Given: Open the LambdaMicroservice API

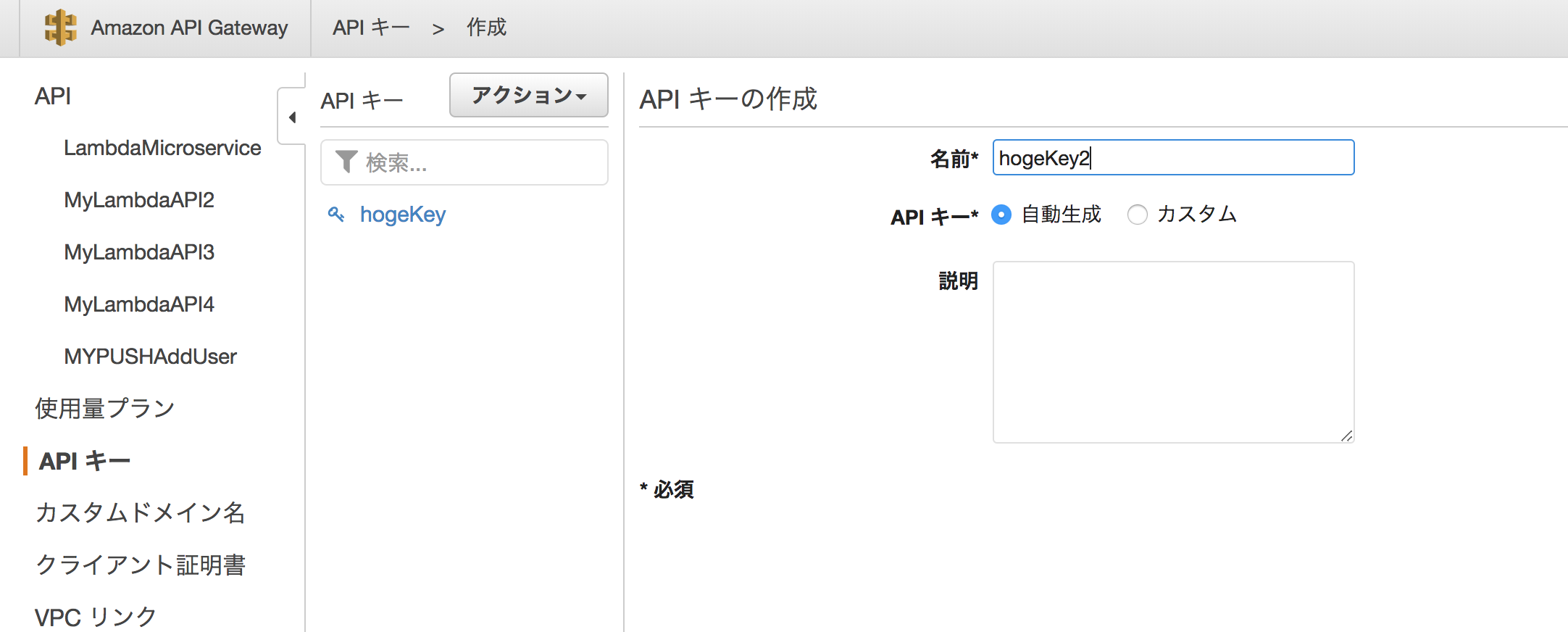Looking at the screenshot, I should (162, 148).
